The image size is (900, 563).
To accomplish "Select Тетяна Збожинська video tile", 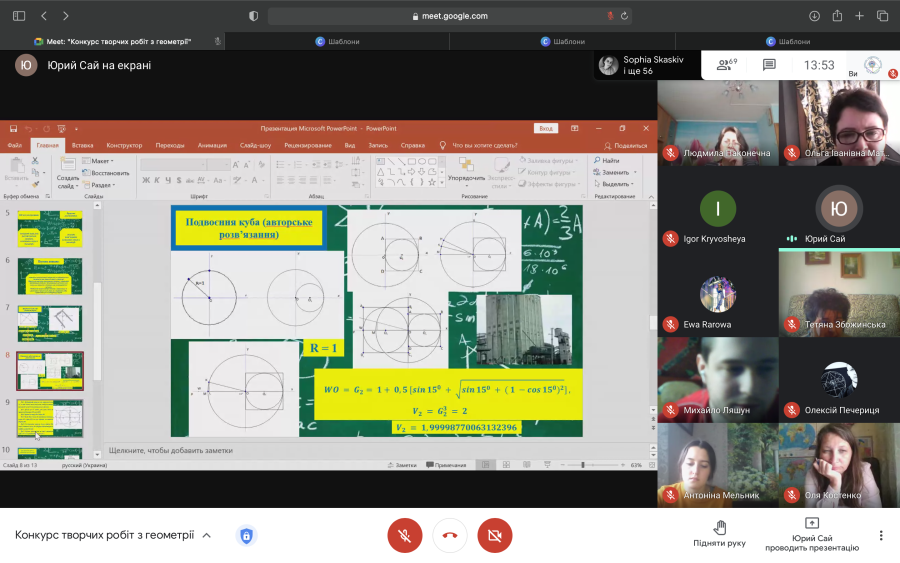I will click(839, 293).
